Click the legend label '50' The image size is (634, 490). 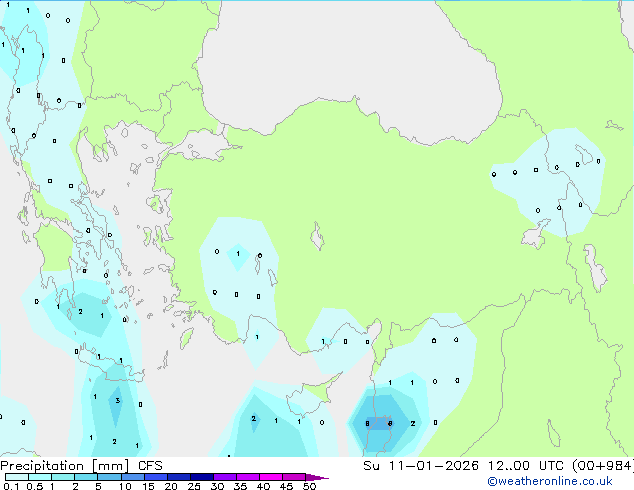pyautogui.click(x=309, y=486)
